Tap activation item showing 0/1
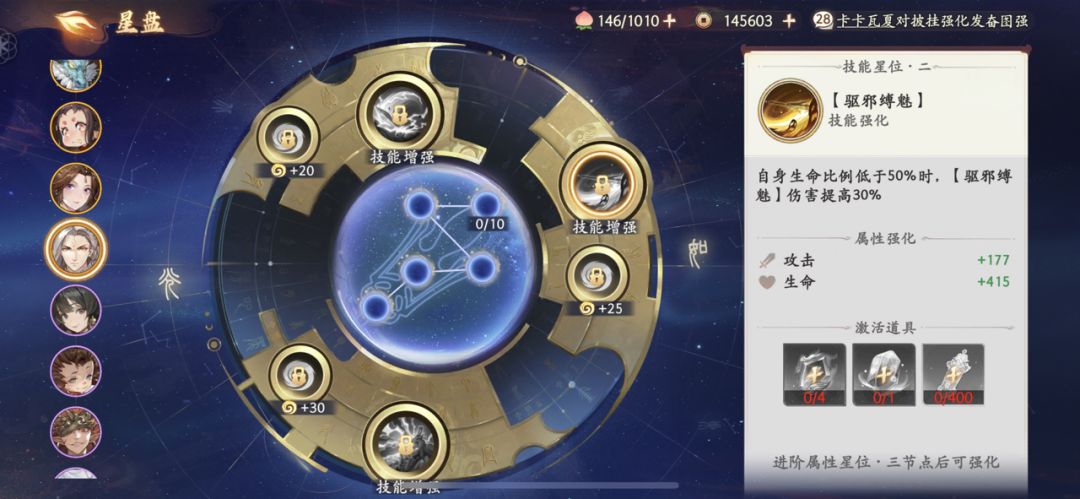This screenshot has width=1080, height=499. pyautogui.click(x=884, y=374)
